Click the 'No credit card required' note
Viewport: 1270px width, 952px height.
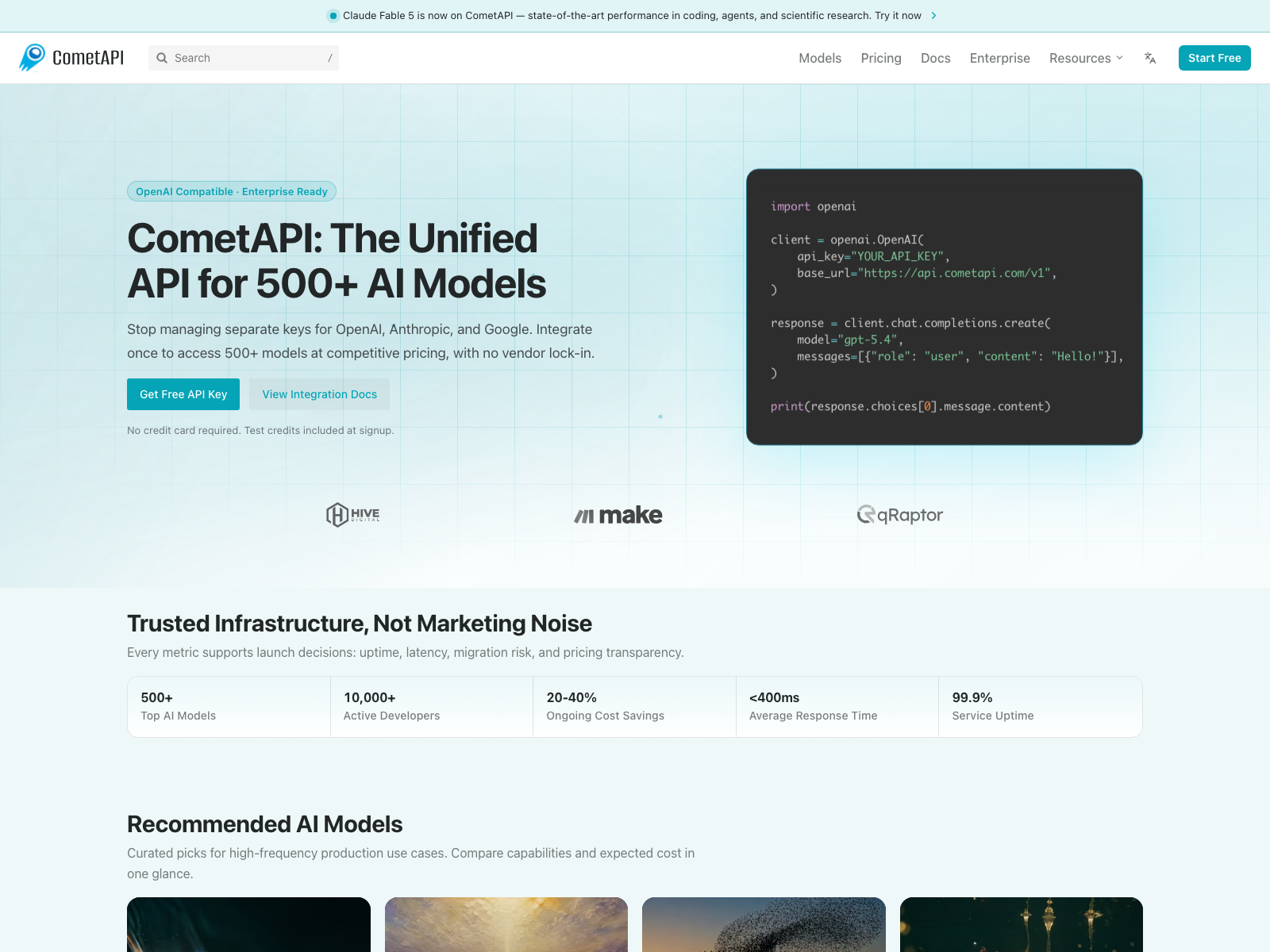260,431
